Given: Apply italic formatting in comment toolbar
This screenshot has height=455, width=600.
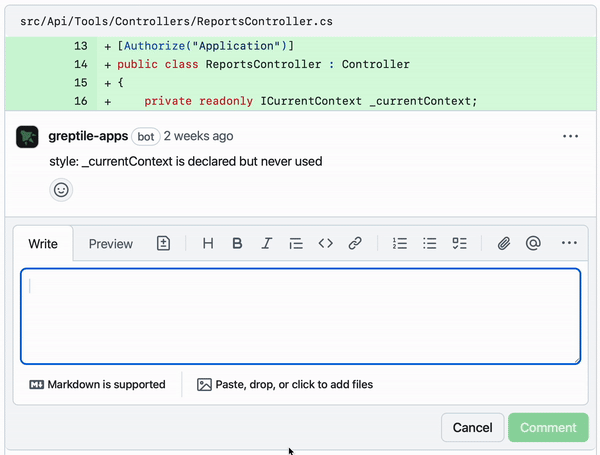Looking at the screenshot, I should [266, 243].
